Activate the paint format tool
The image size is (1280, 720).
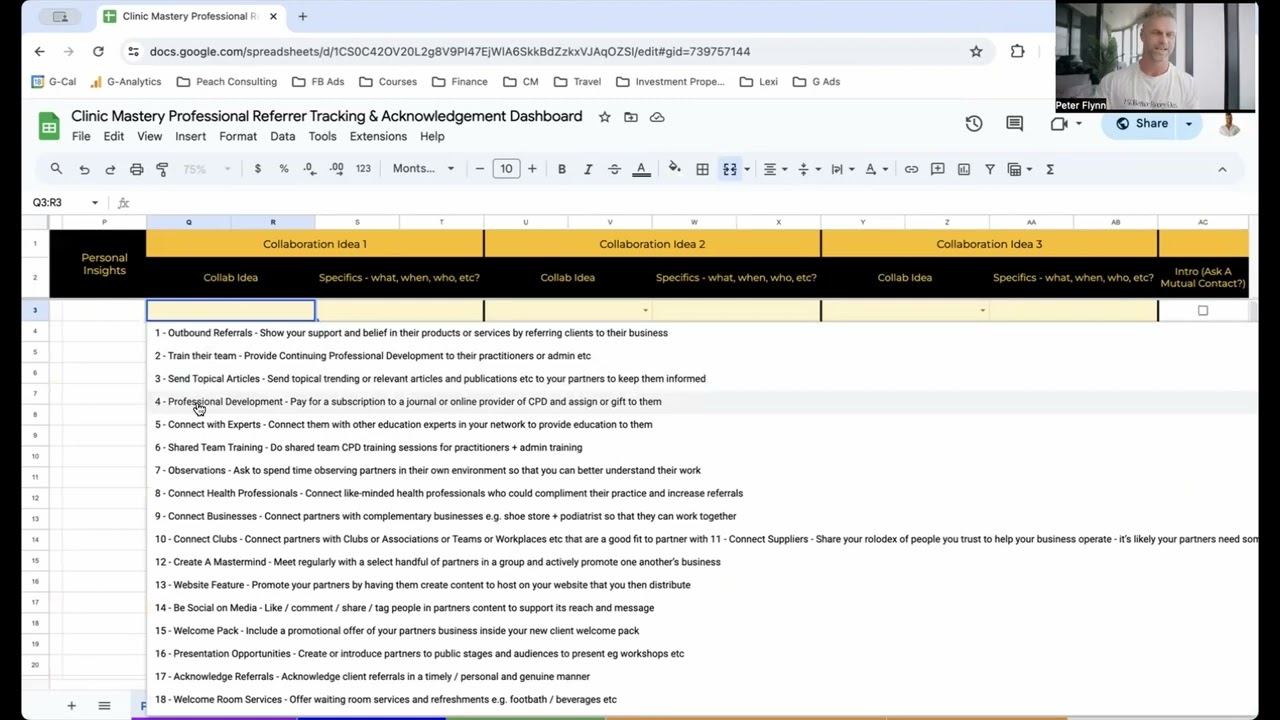click(162, 169)
